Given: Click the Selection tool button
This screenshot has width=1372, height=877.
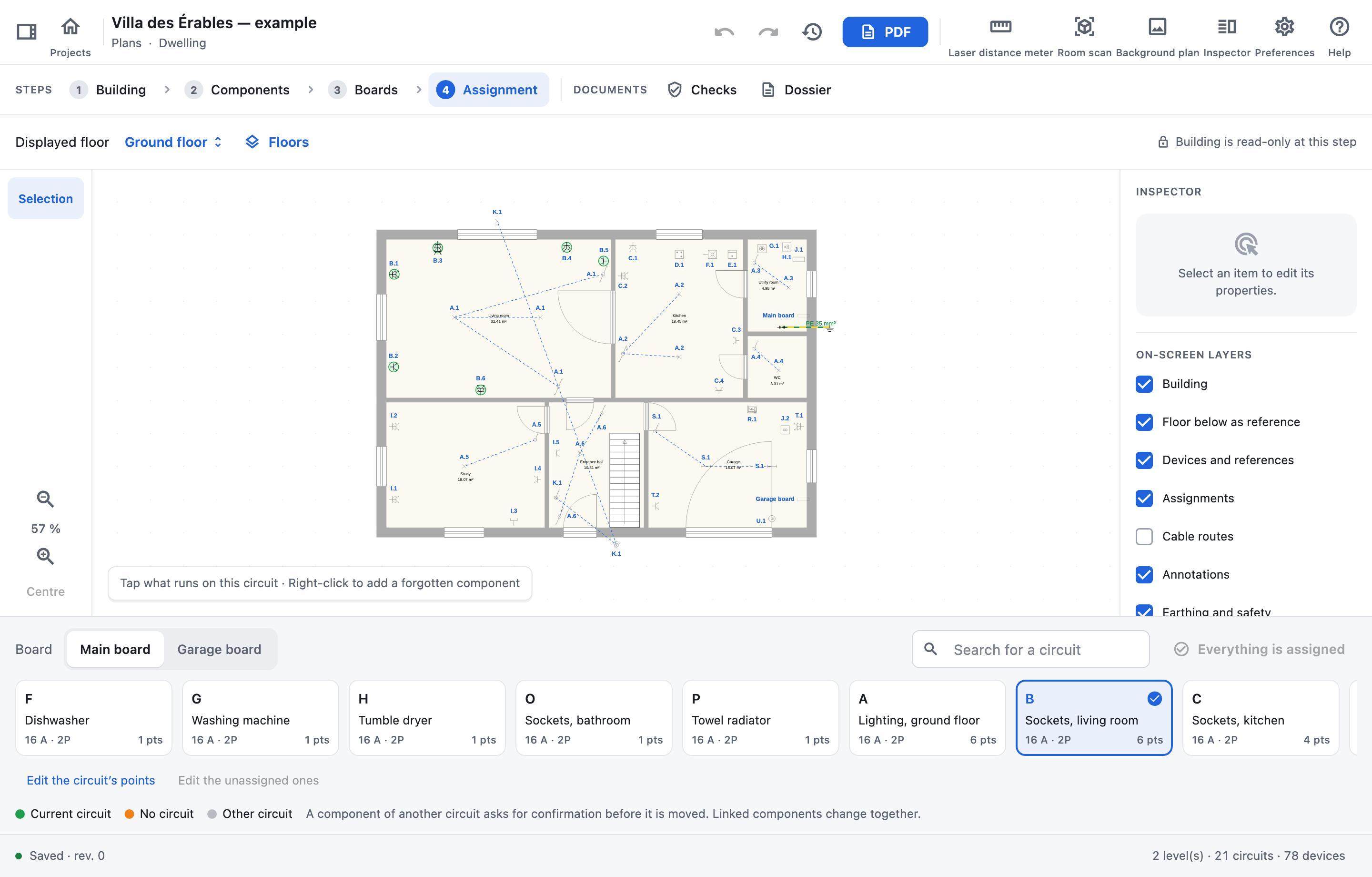Looking at the screenshot, I should click(46, 198).
